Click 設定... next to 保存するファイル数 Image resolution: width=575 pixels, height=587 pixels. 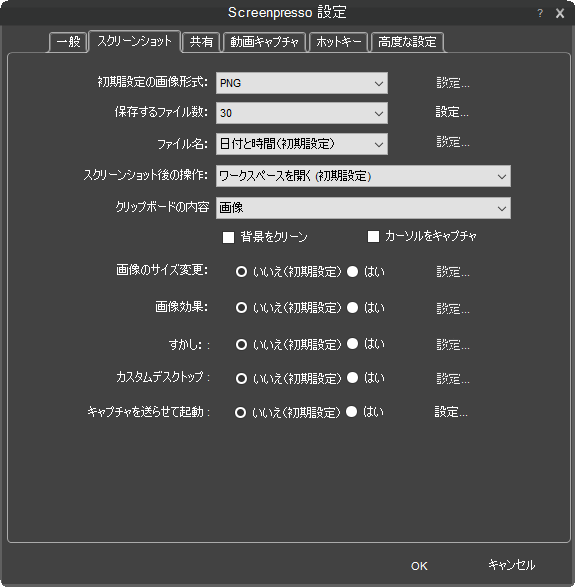(452, 112)
